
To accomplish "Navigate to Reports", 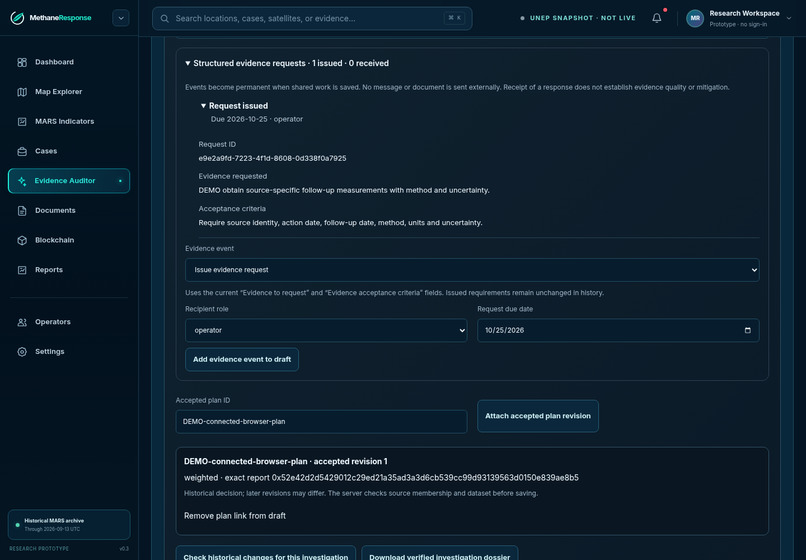I will point(69,270).
